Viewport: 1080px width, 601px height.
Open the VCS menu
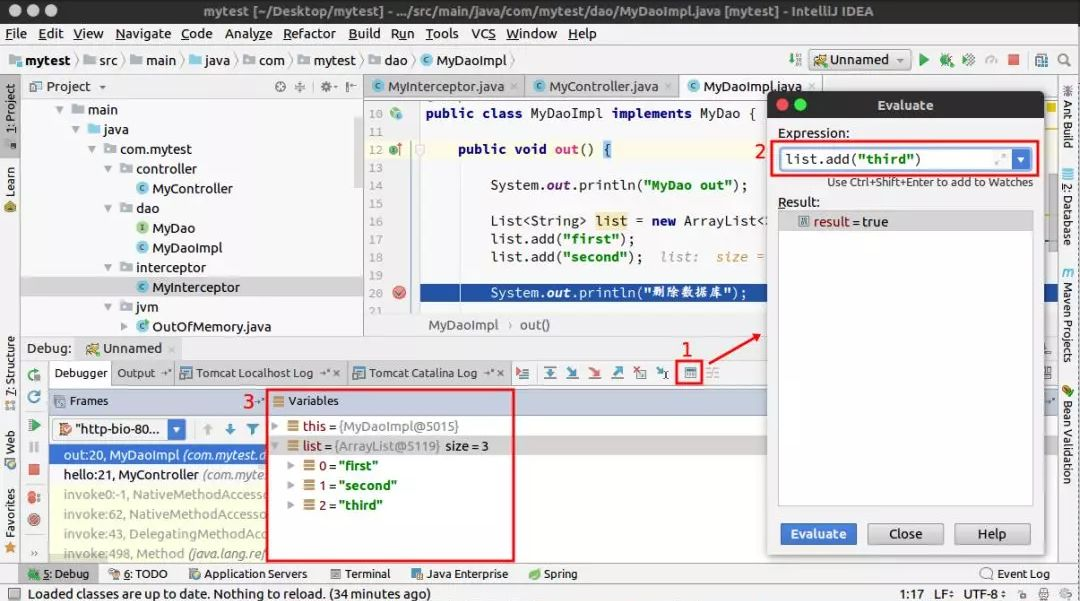point(483,34)
